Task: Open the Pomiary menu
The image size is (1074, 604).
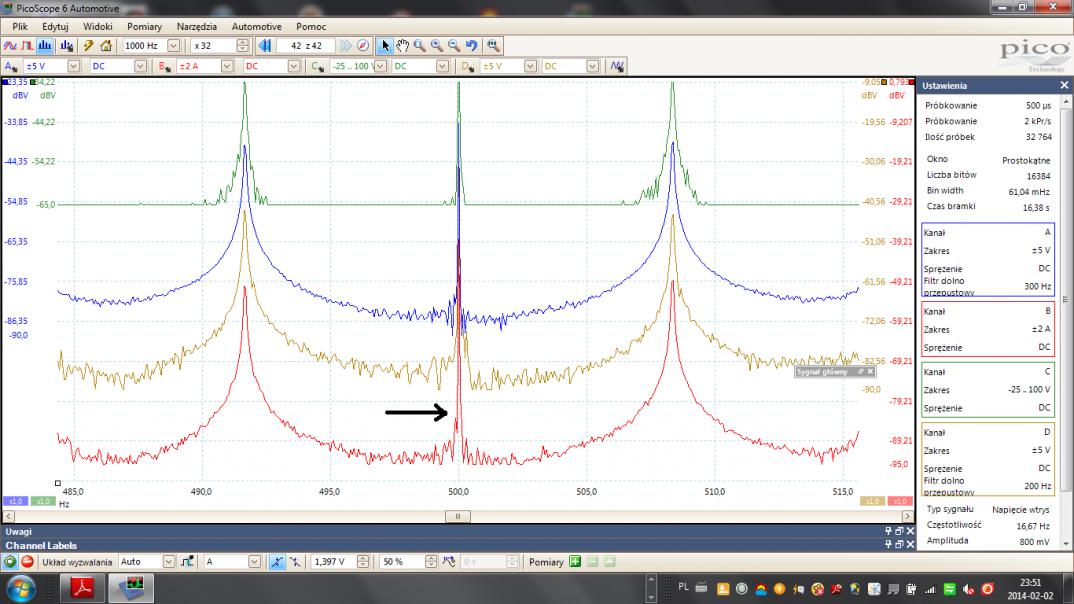Action: tap(144, 26)
